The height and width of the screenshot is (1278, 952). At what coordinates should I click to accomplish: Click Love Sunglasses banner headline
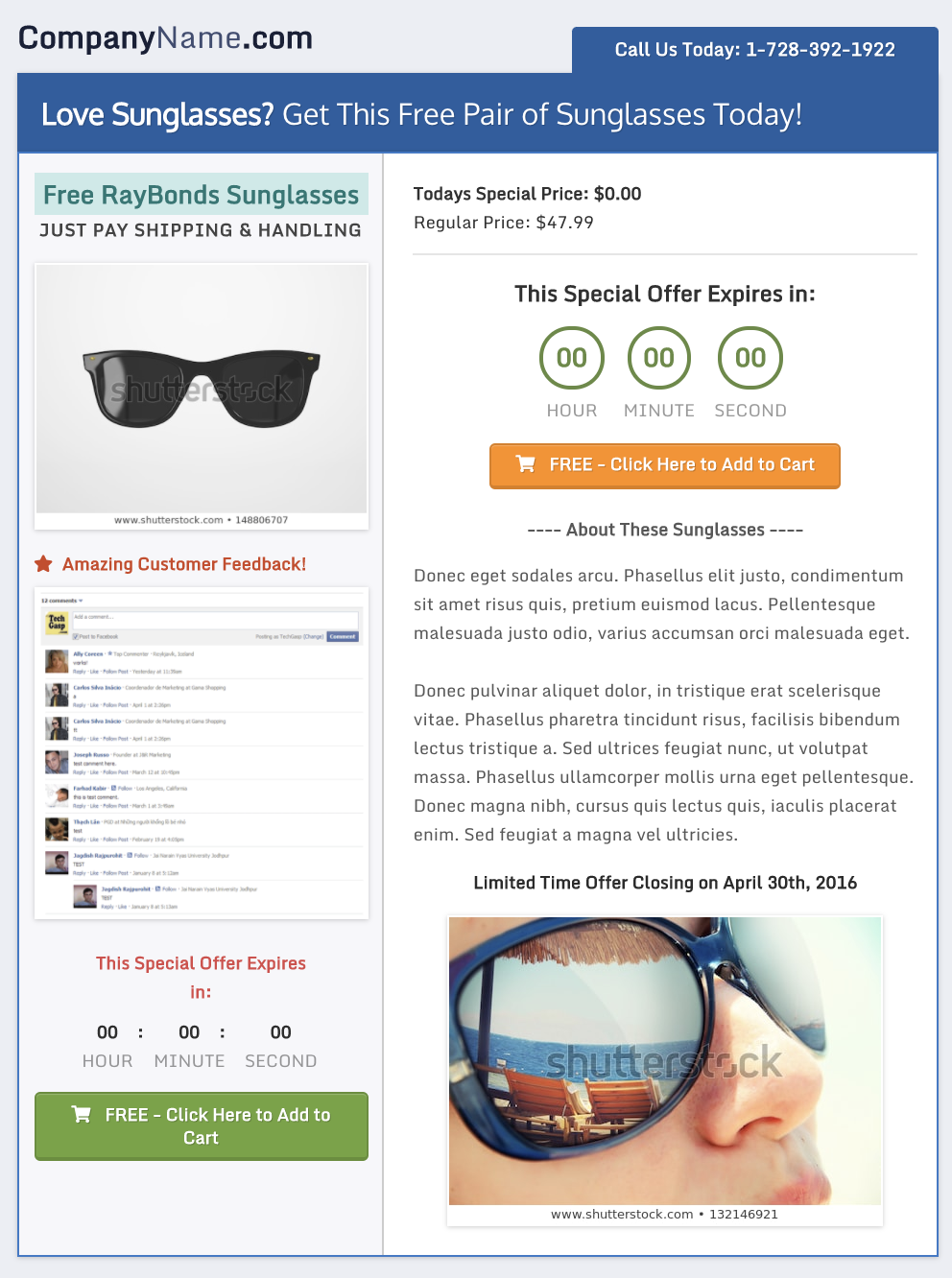421,115
